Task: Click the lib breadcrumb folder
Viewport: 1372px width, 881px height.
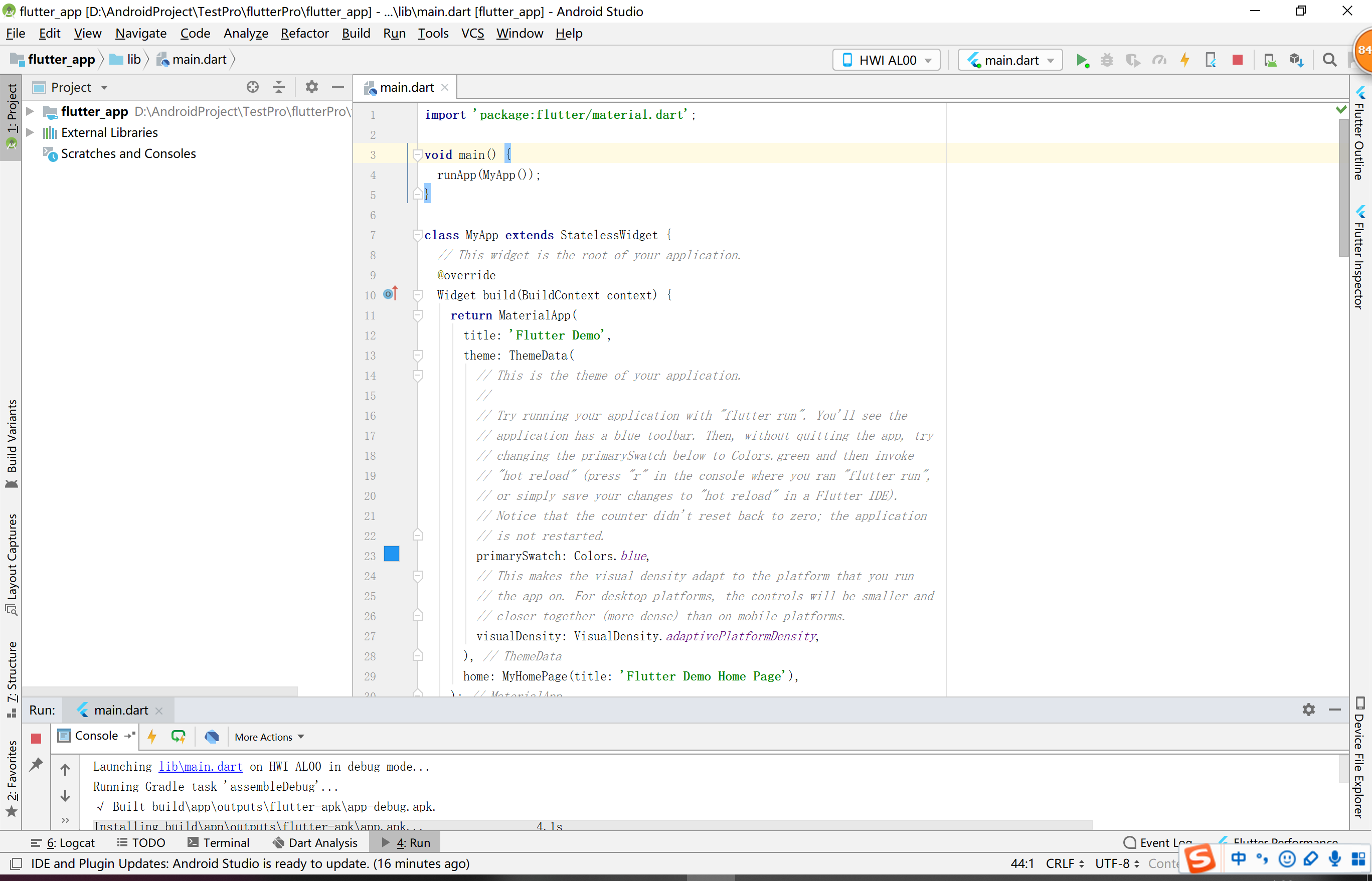Action: pyautogui.click(x=126, y=60)
